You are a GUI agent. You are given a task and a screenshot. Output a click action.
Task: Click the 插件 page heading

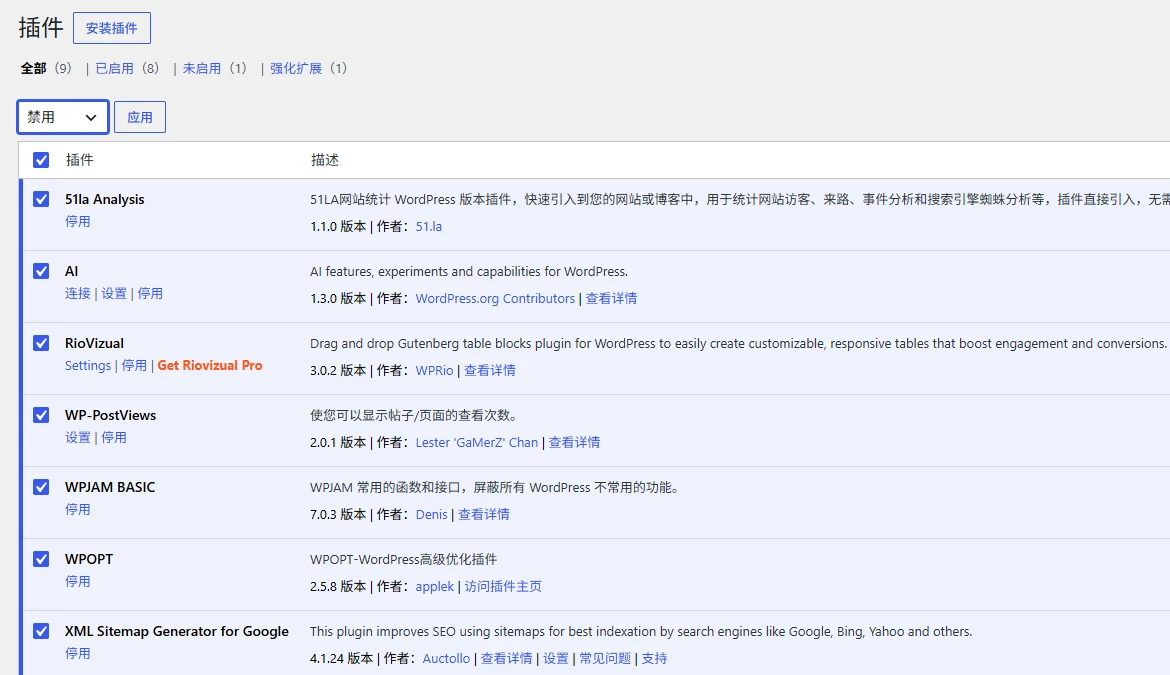41,28
